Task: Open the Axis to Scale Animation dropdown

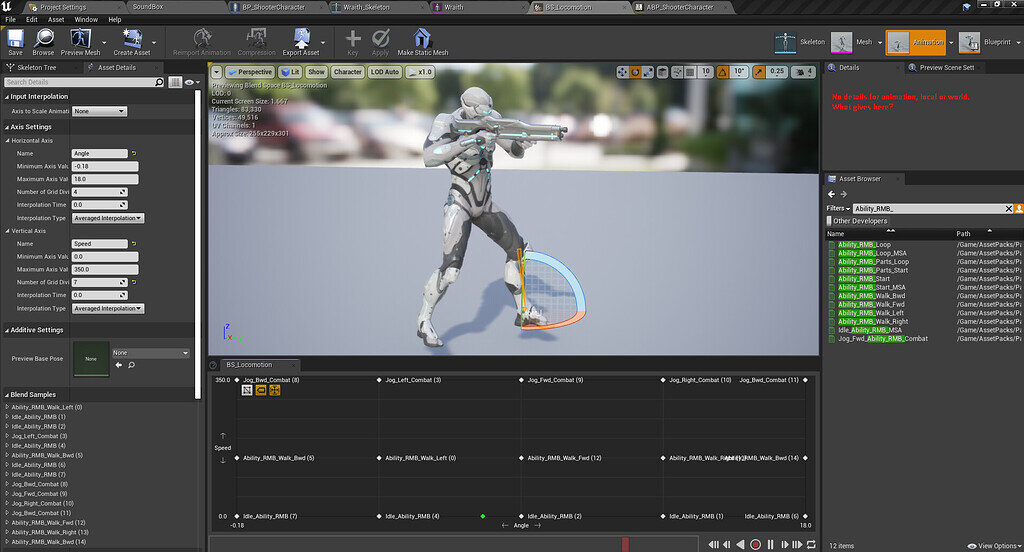Action: pos(99,112)
